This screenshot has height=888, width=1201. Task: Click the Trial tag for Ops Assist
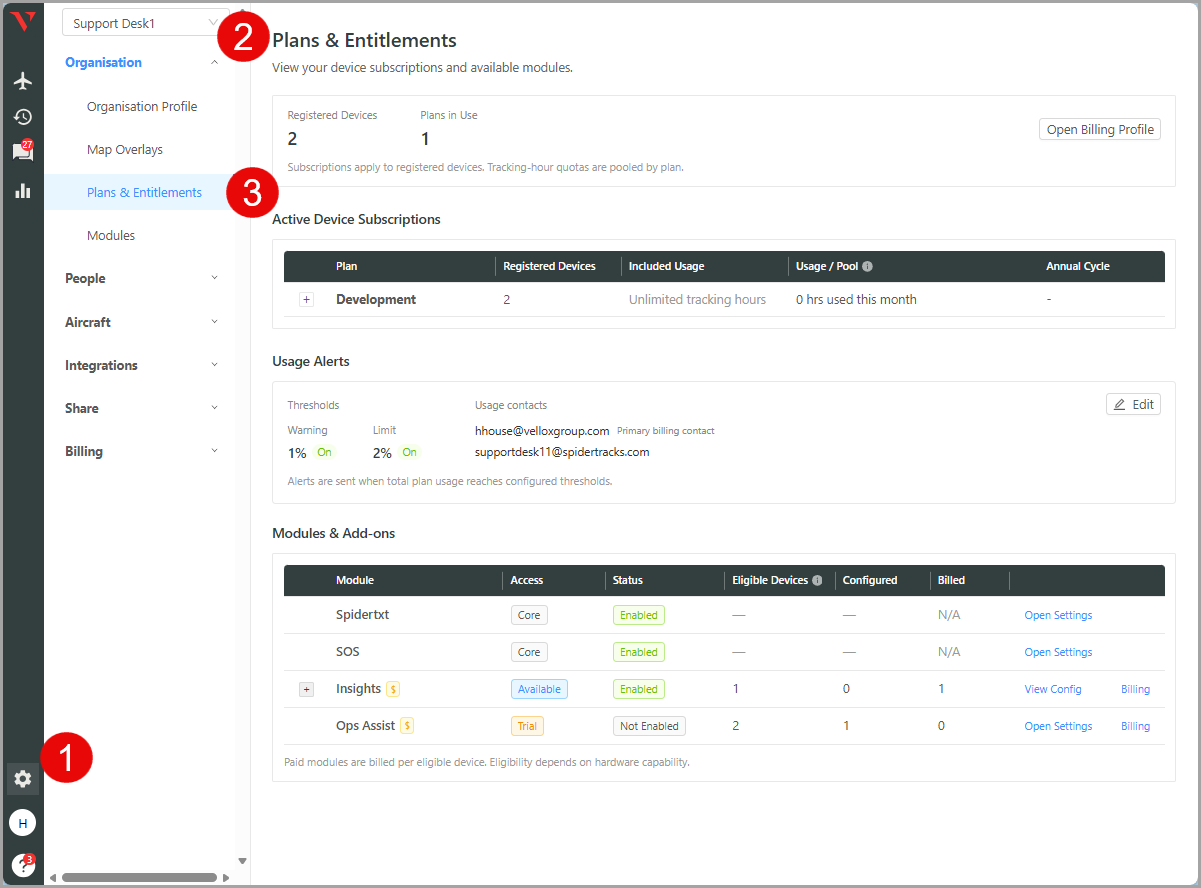click(x=527, y=726)
